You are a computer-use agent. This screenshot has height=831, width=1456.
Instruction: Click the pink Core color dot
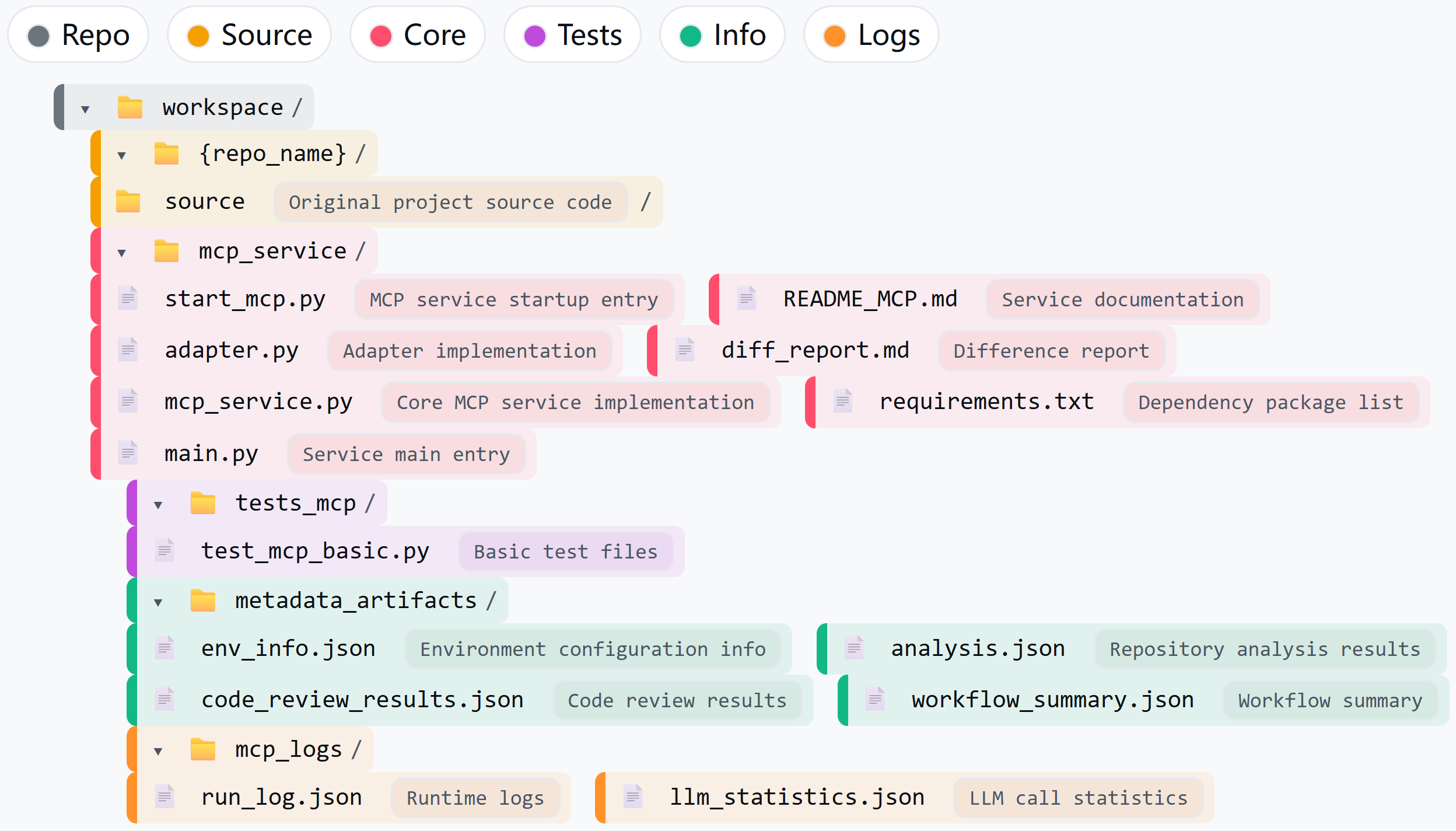tap(381, 36)
